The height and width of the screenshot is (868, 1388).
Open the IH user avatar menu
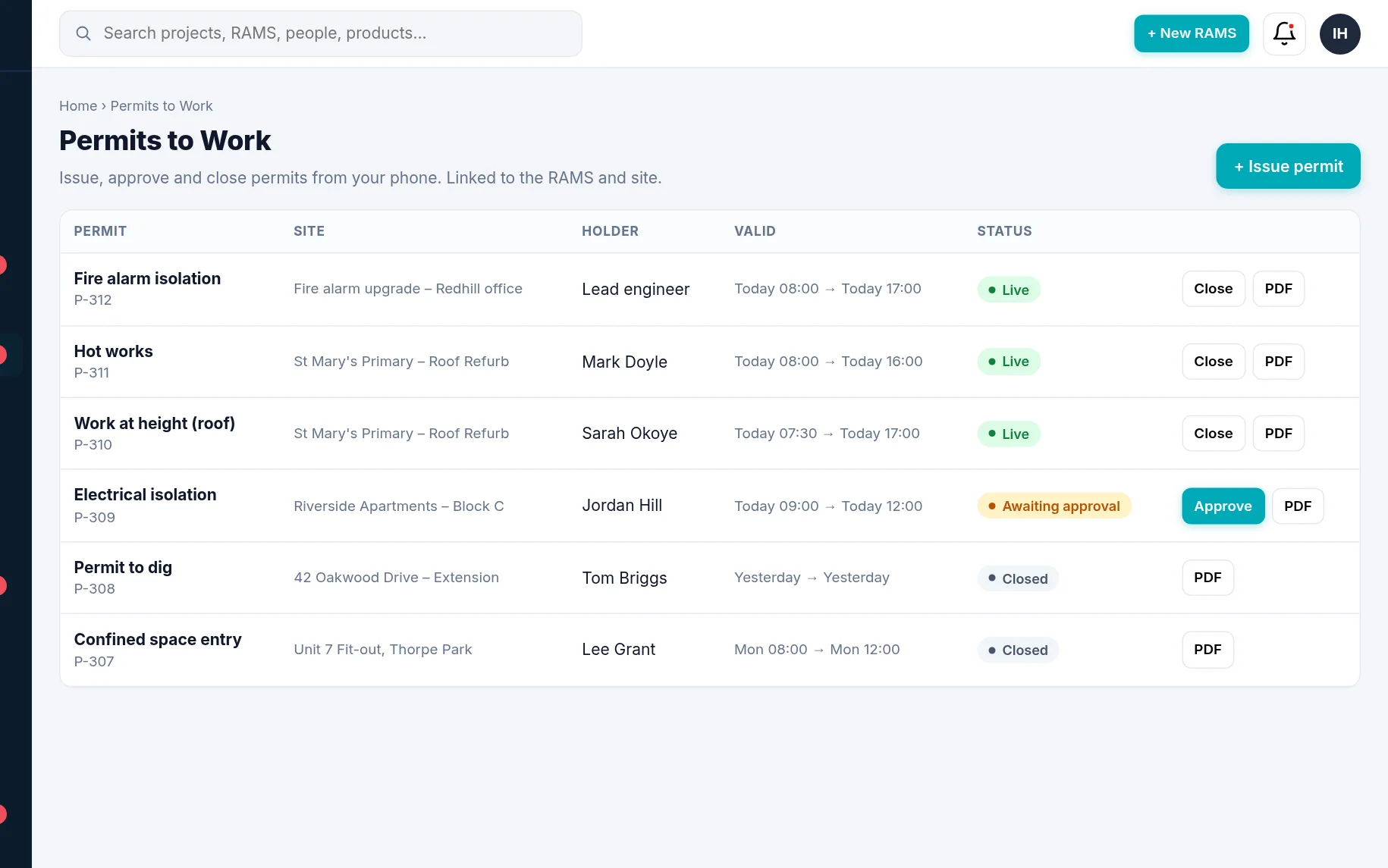[1339, 33]
